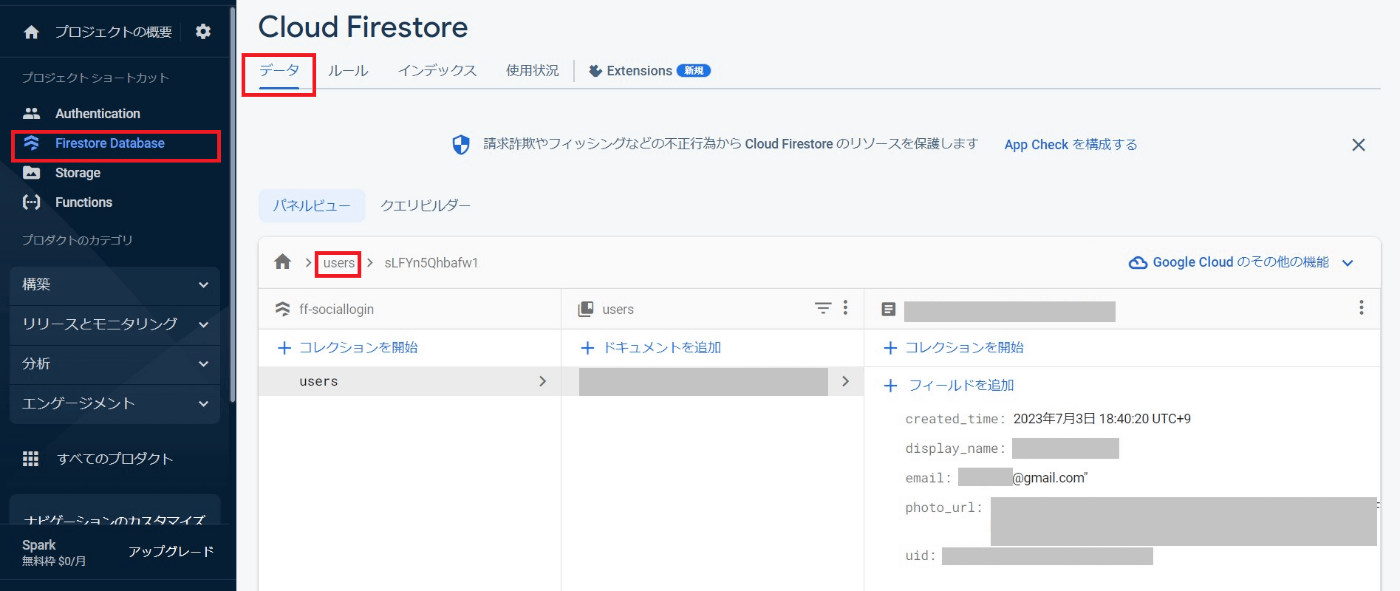Viewport: 1400px width, 591px height.
Task: Select クエリビルダー view
Action: [425, 206]
